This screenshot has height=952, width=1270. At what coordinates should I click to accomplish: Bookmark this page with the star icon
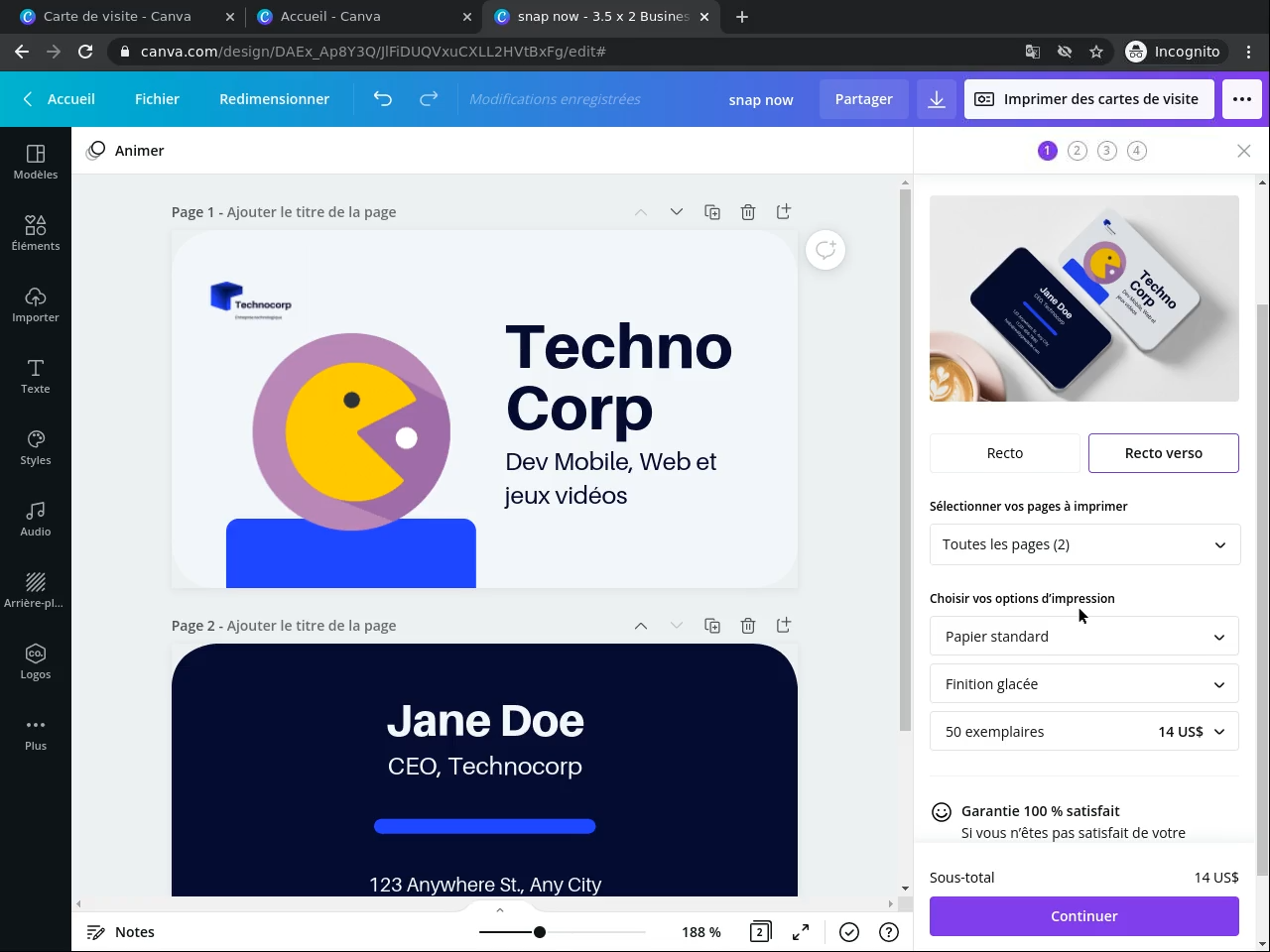click(1096, 52)
